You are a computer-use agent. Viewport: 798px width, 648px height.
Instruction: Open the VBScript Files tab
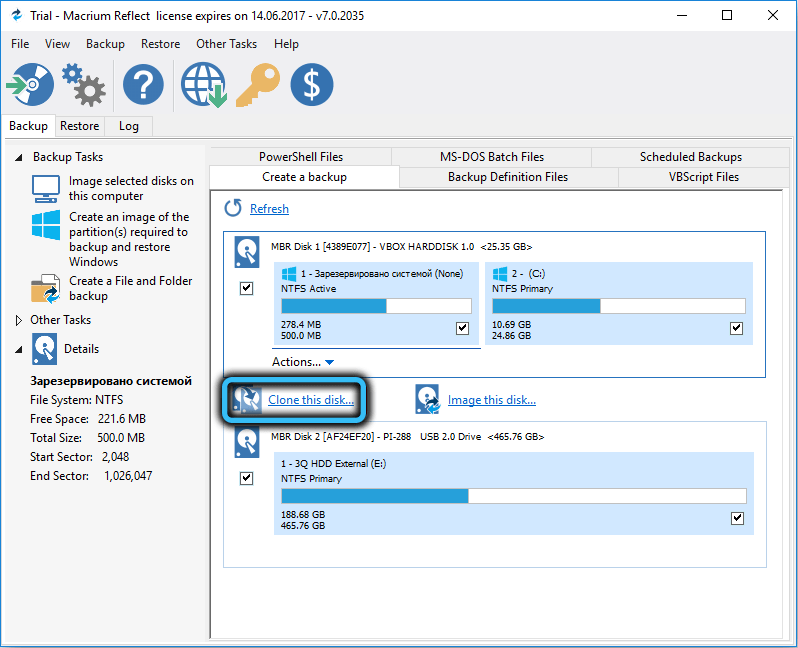point(704,177)
